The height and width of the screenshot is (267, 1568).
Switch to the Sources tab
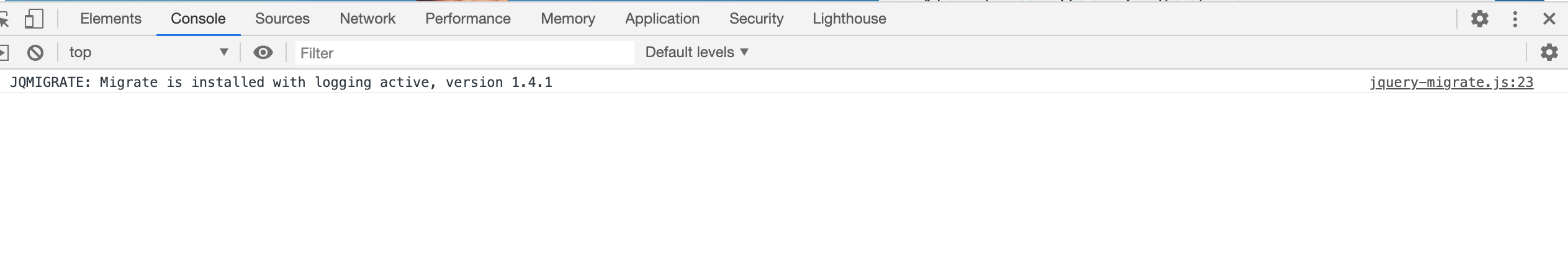tap(282, 19)
